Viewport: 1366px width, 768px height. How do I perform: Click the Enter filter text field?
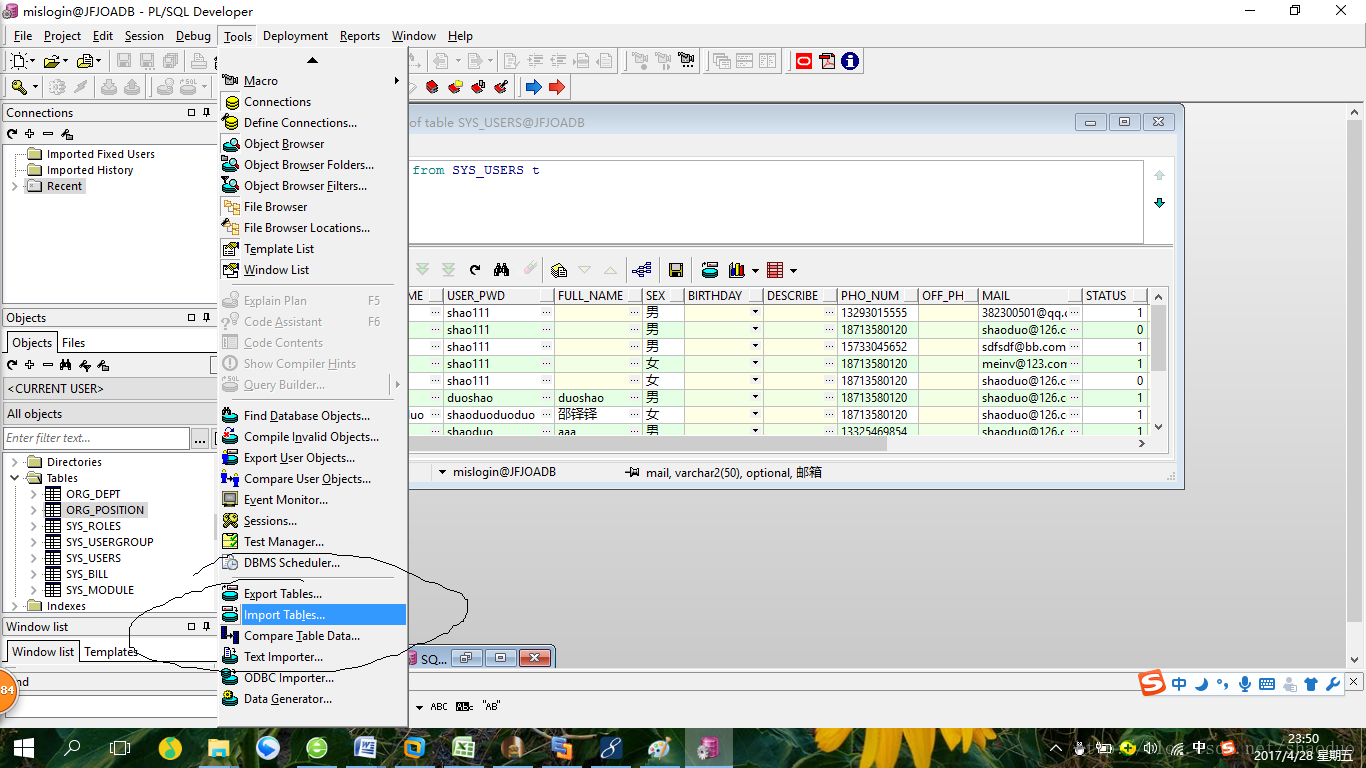(96, 438)
